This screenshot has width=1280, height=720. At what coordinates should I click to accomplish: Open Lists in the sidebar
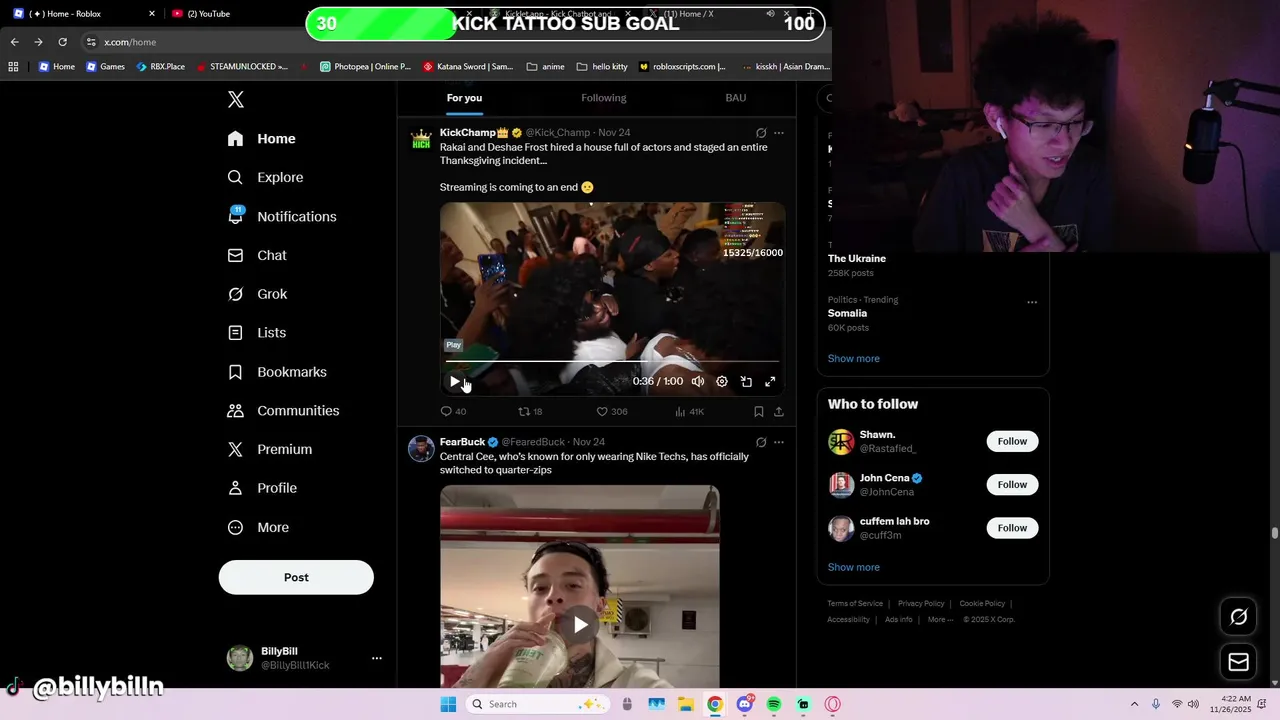pos(258,333)
